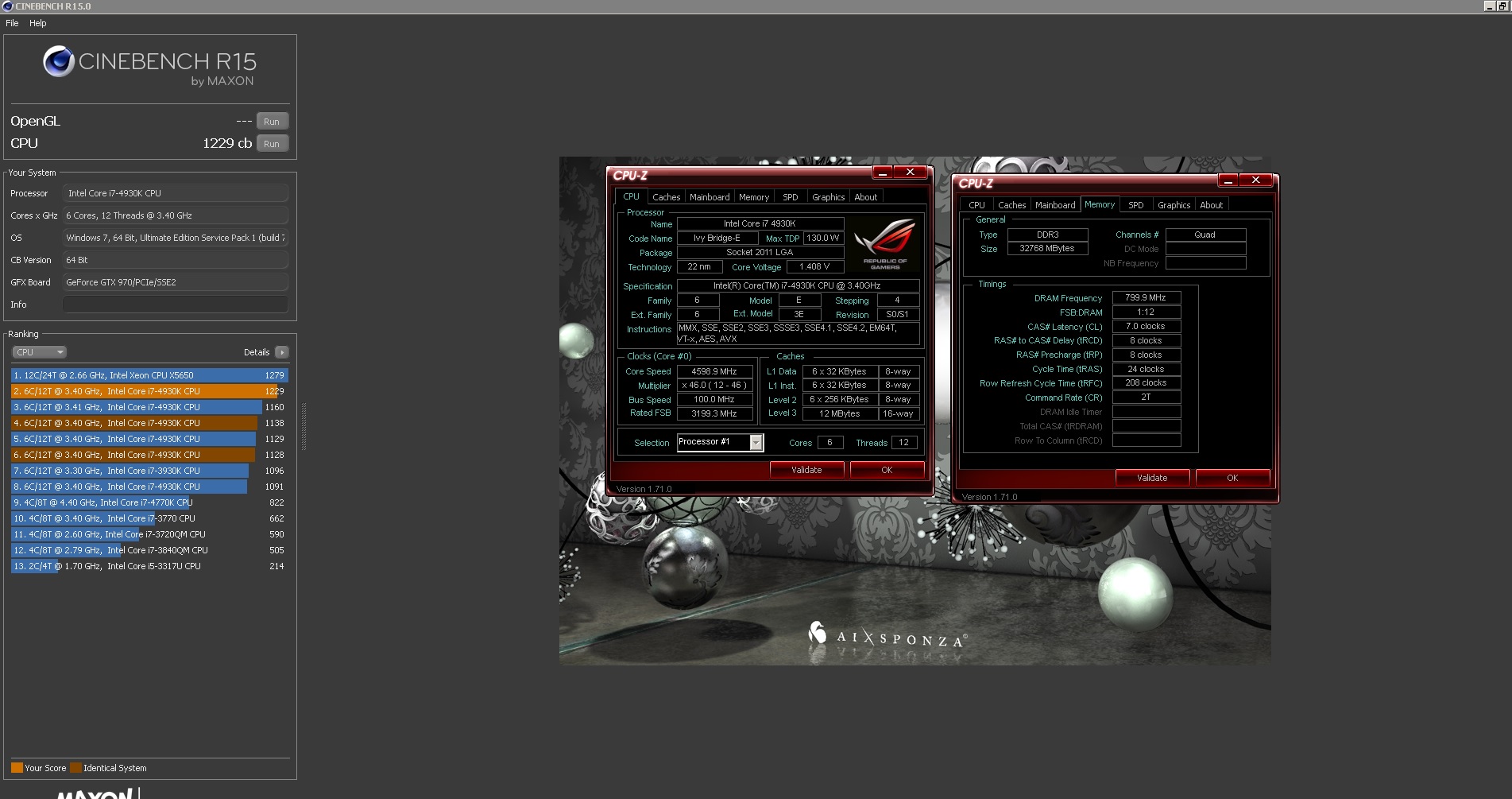Screen dimensions: 1512x799
Task: Close the right CPU-Z window
Action: (x=1256, y=180)
